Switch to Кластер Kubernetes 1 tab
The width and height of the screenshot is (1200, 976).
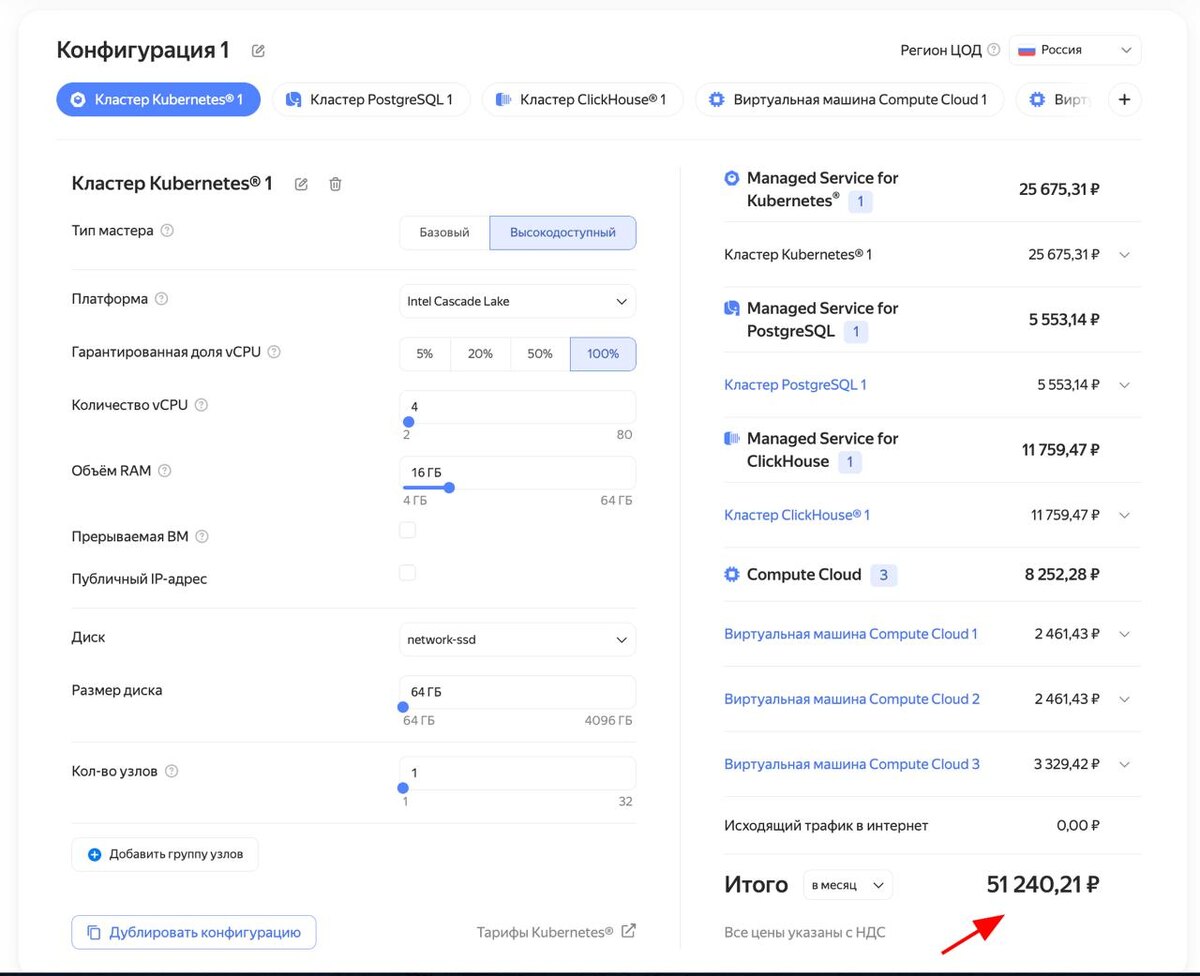point(158,100)
